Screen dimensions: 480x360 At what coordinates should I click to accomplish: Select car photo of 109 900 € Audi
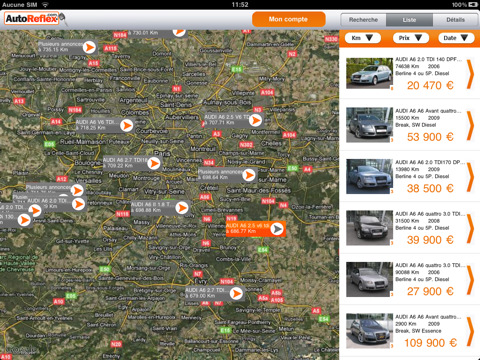point(369,331)
